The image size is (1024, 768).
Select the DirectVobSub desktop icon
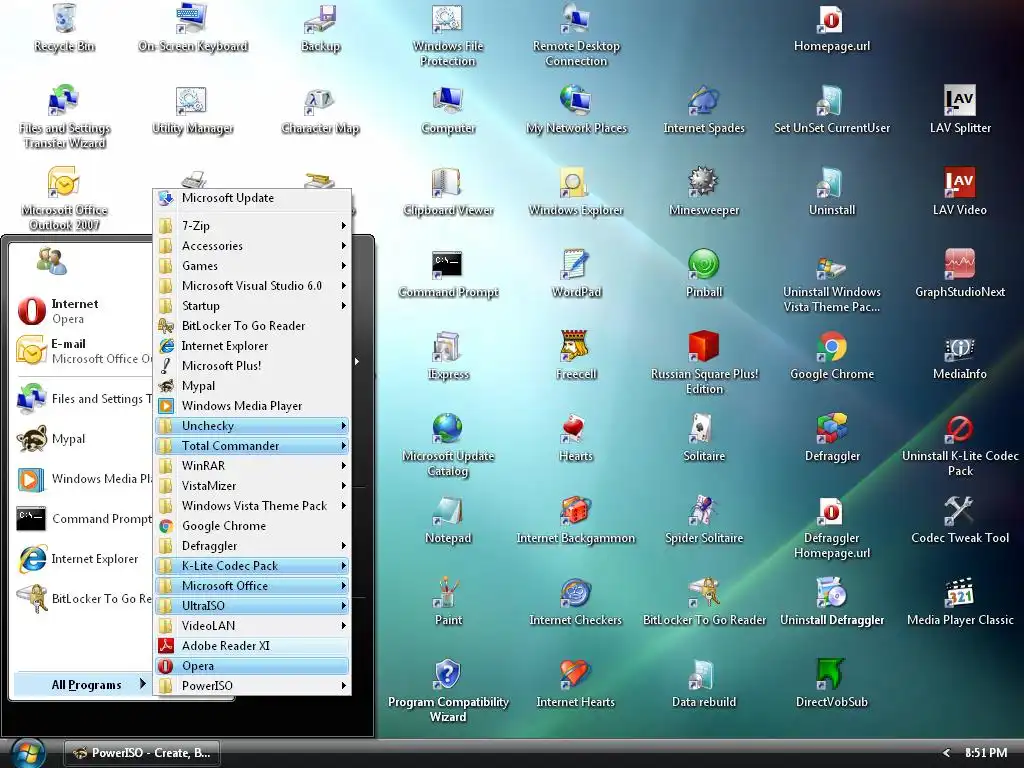click(x=831, y=684)
